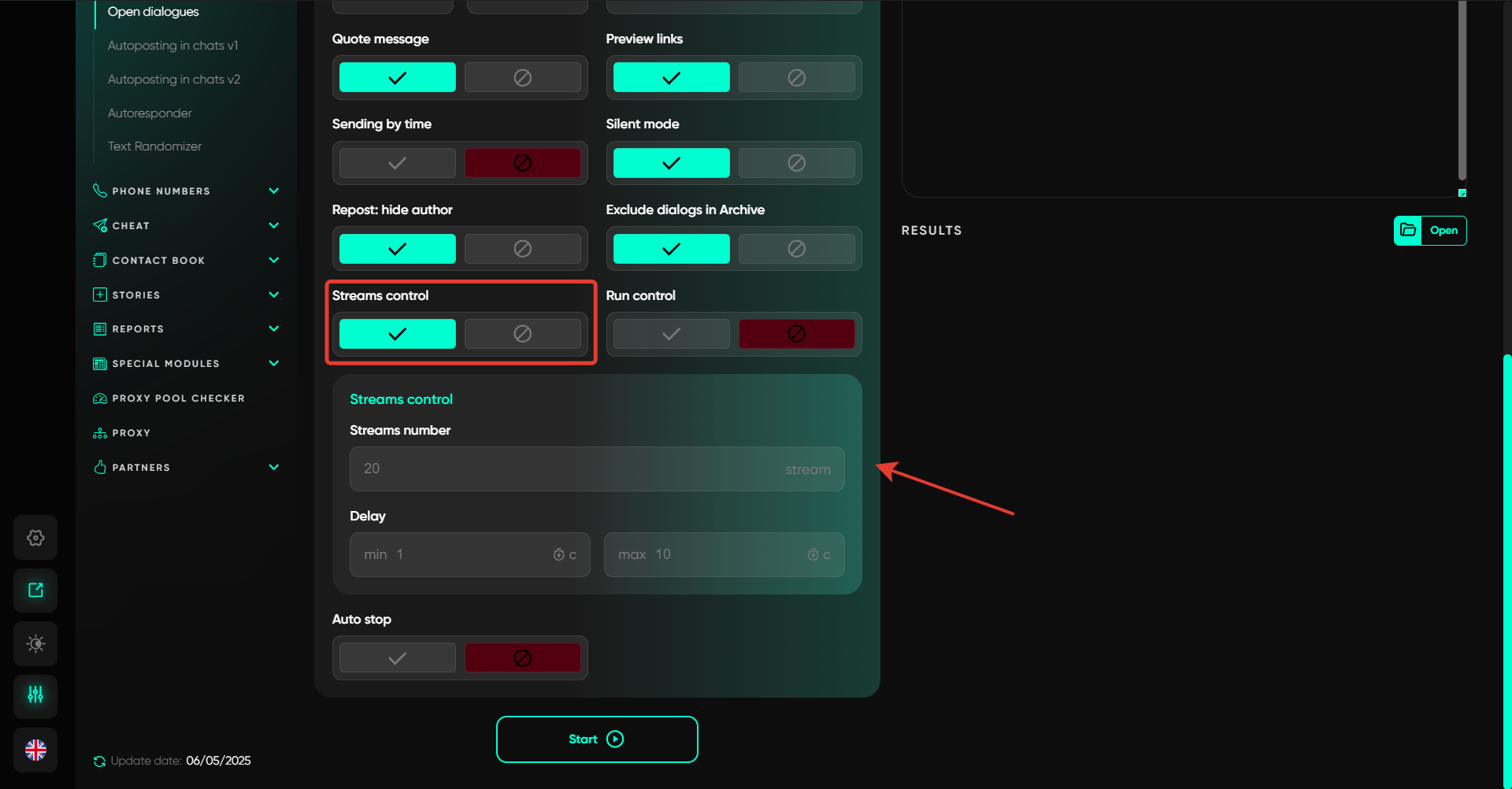Expand the Special Modules chevron

click(274, 363)
